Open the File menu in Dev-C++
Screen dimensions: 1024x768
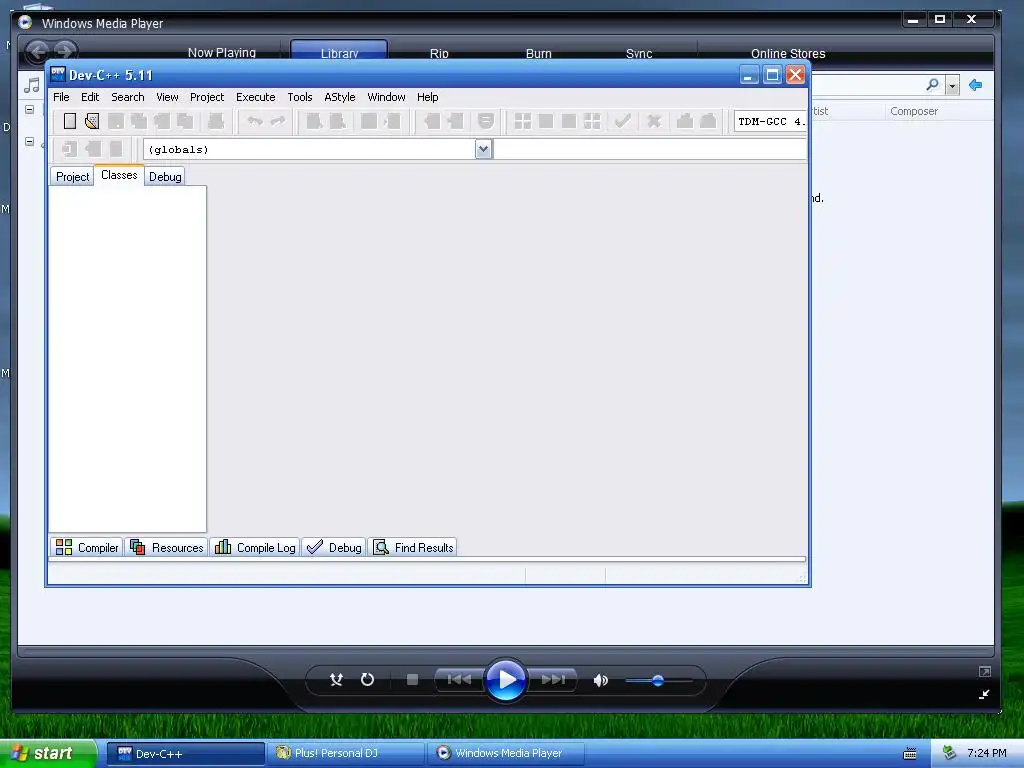coord(61,97)
